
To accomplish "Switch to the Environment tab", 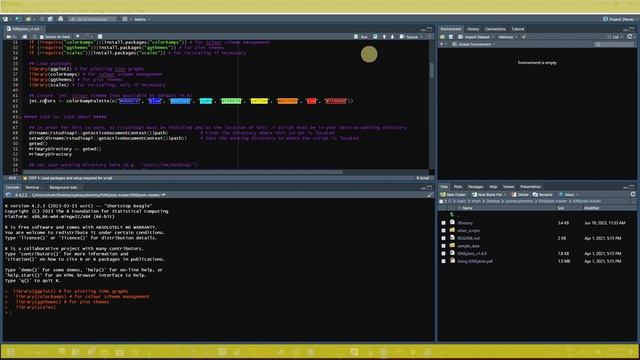I will (451, 29).
